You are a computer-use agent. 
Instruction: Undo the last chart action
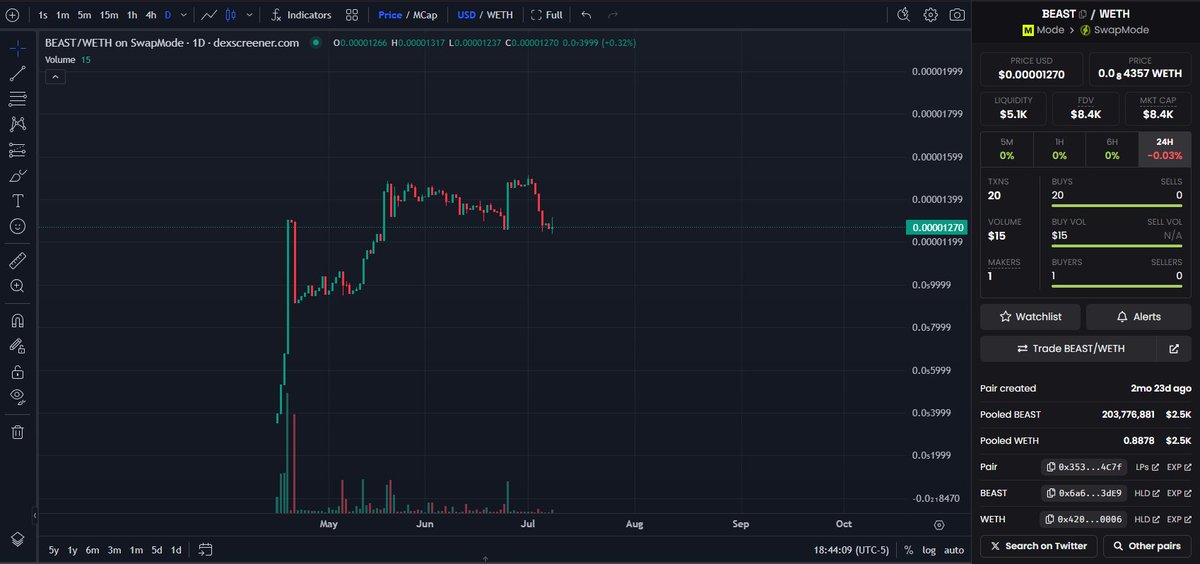coord(586,15)
